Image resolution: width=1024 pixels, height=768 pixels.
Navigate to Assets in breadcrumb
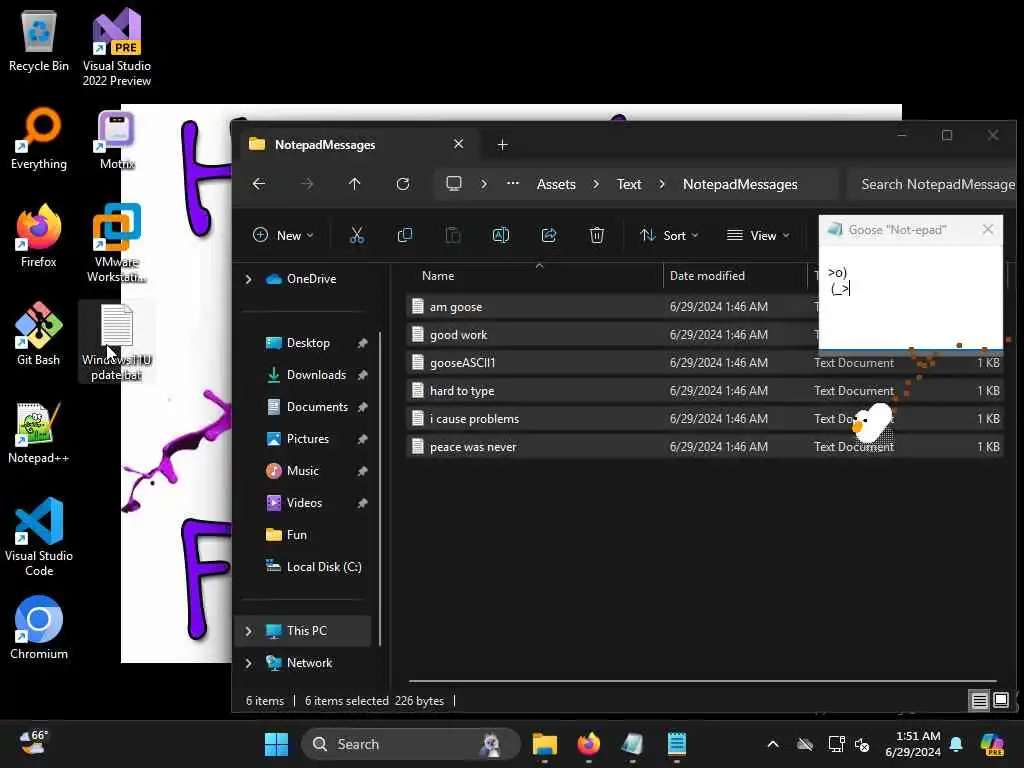coord(556,184)
